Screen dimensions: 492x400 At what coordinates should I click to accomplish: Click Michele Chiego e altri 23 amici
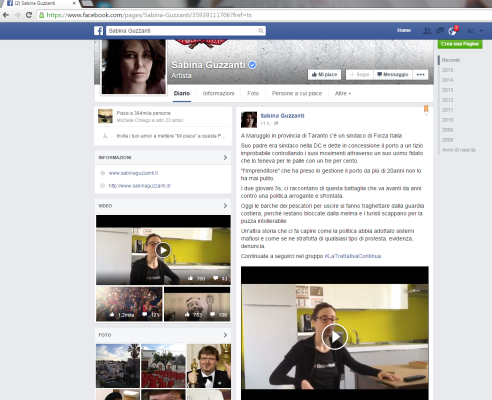150,120
